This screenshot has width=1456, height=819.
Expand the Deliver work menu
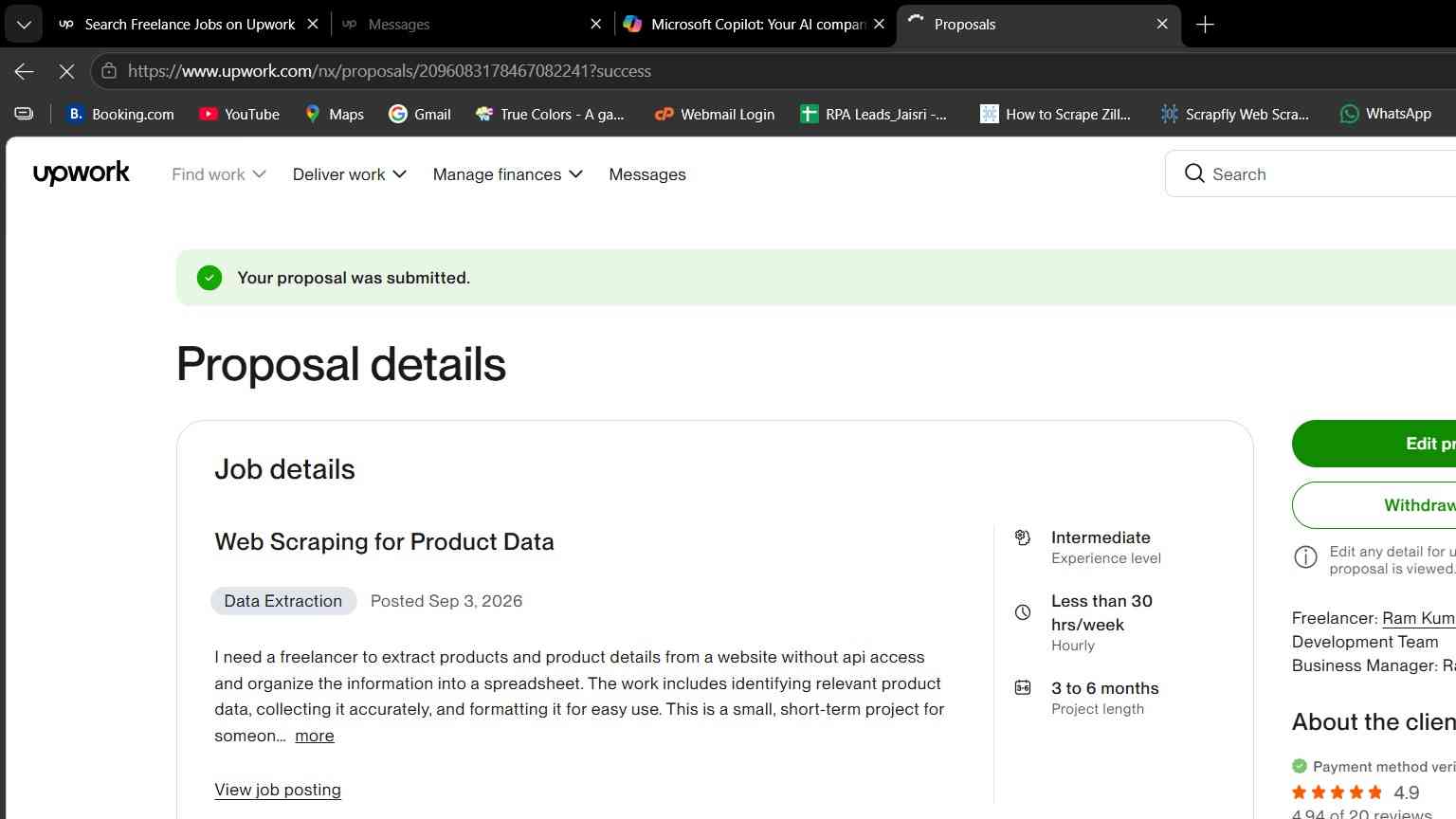click(350, 174)
